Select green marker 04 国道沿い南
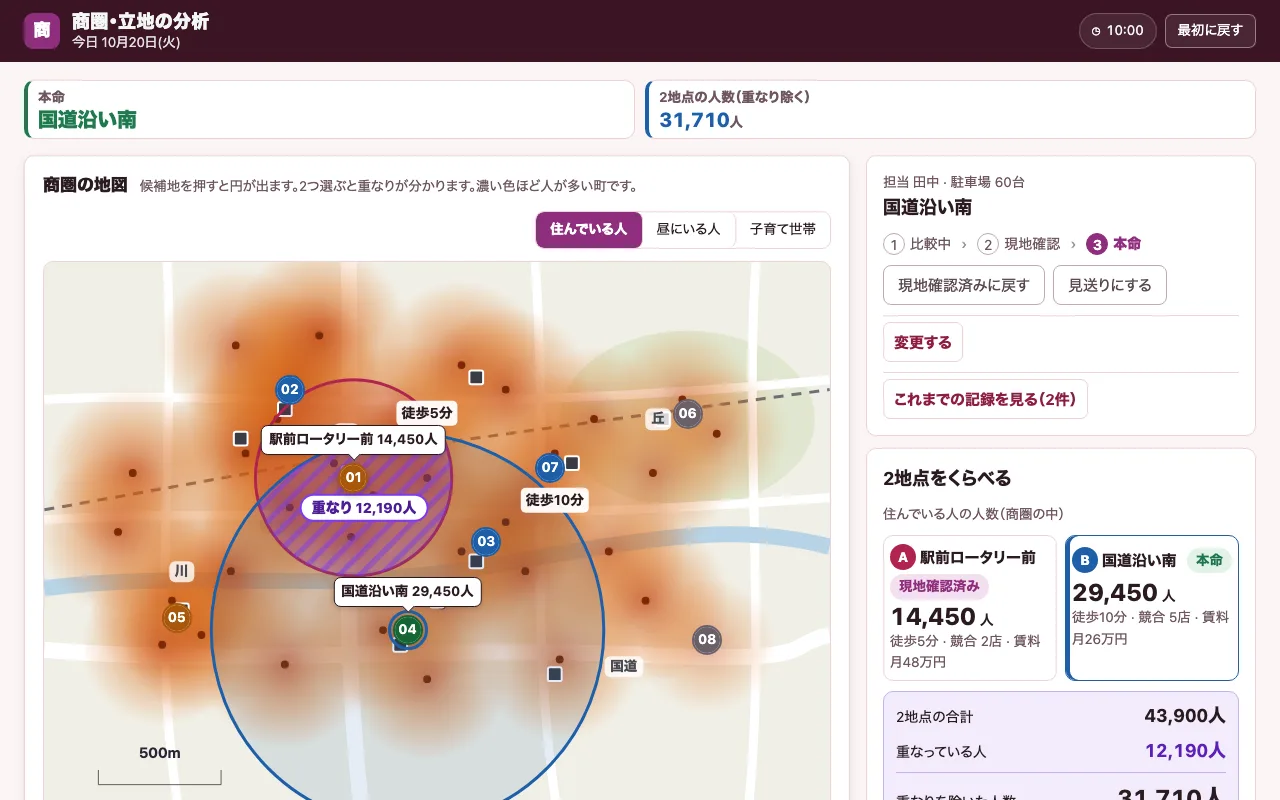 click(407, 629)
